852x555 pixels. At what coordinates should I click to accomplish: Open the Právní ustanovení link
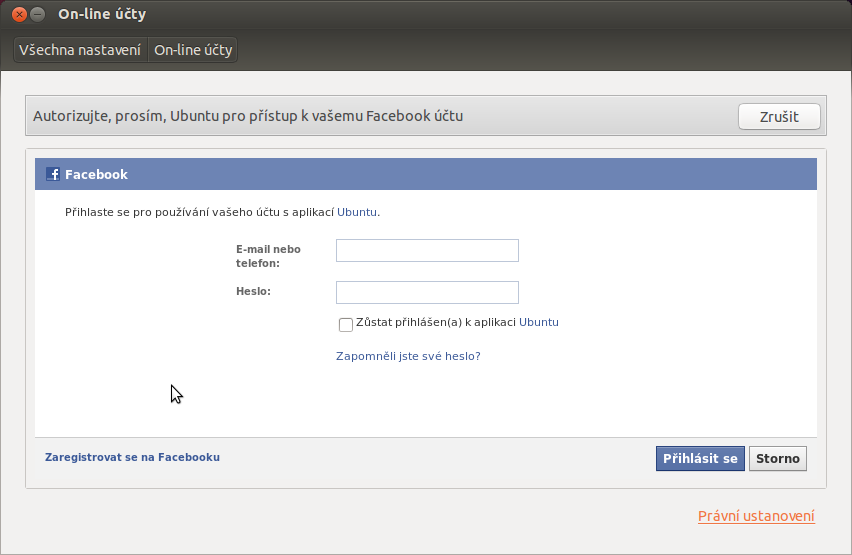[x=756, y=516]
